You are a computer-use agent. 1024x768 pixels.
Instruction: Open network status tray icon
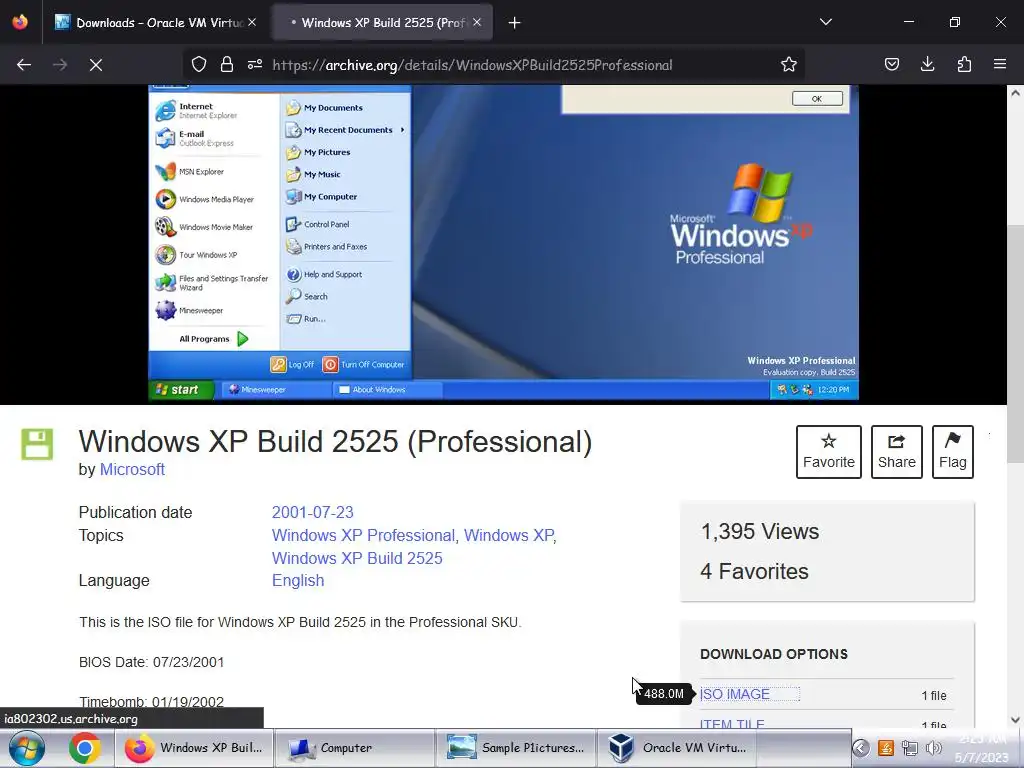[x=910, y=748]
